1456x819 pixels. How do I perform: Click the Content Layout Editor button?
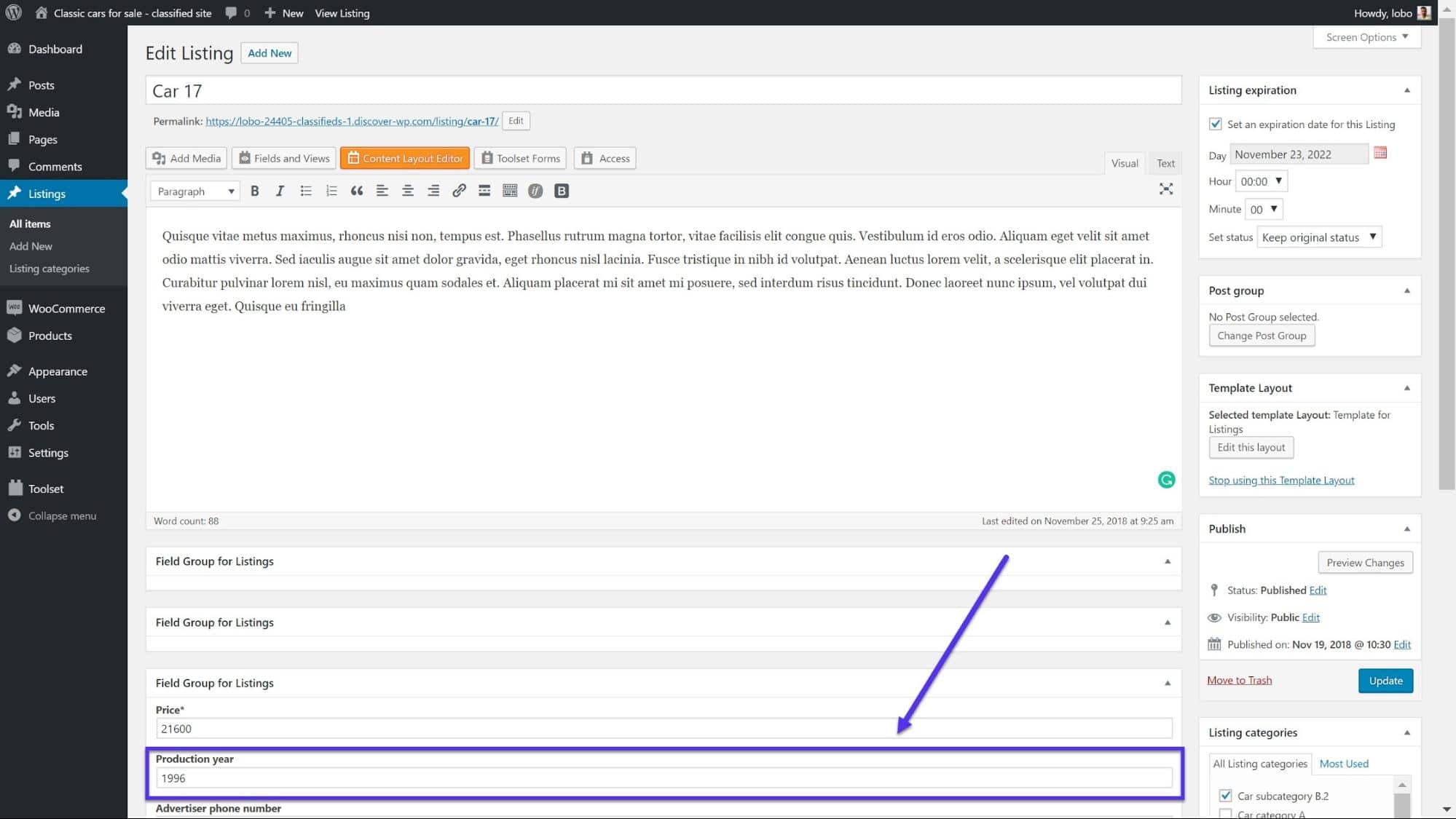[405, 157]
